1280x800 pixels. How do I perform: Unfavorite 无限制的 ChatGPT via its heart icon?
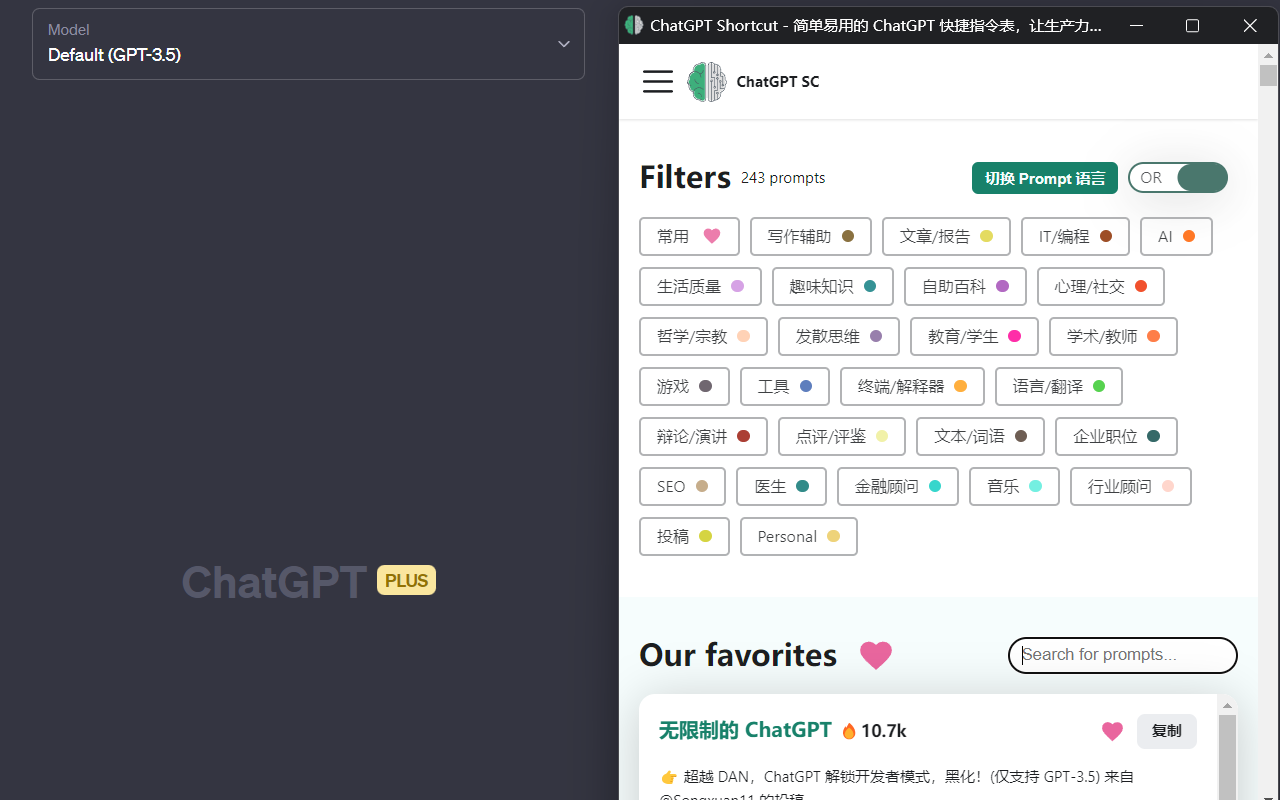[1112, 731]
